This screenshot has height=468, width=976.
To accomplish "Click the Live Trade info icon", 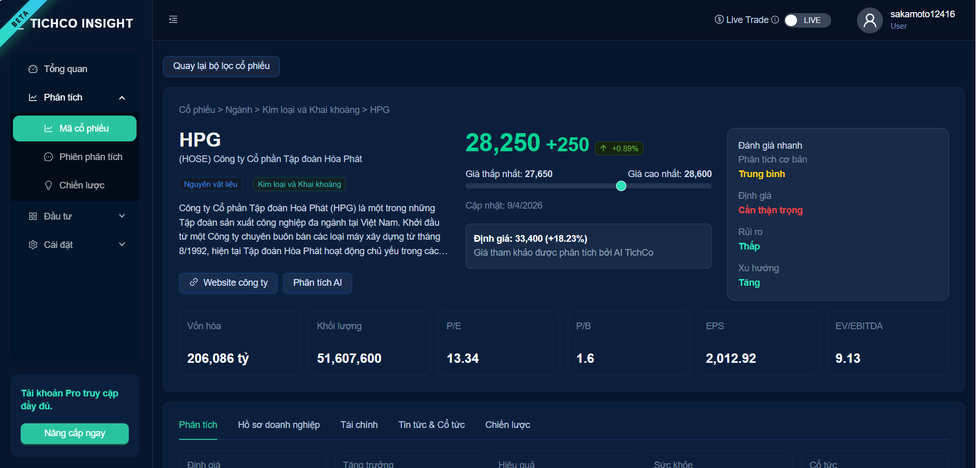I will [x=775, y=20].
